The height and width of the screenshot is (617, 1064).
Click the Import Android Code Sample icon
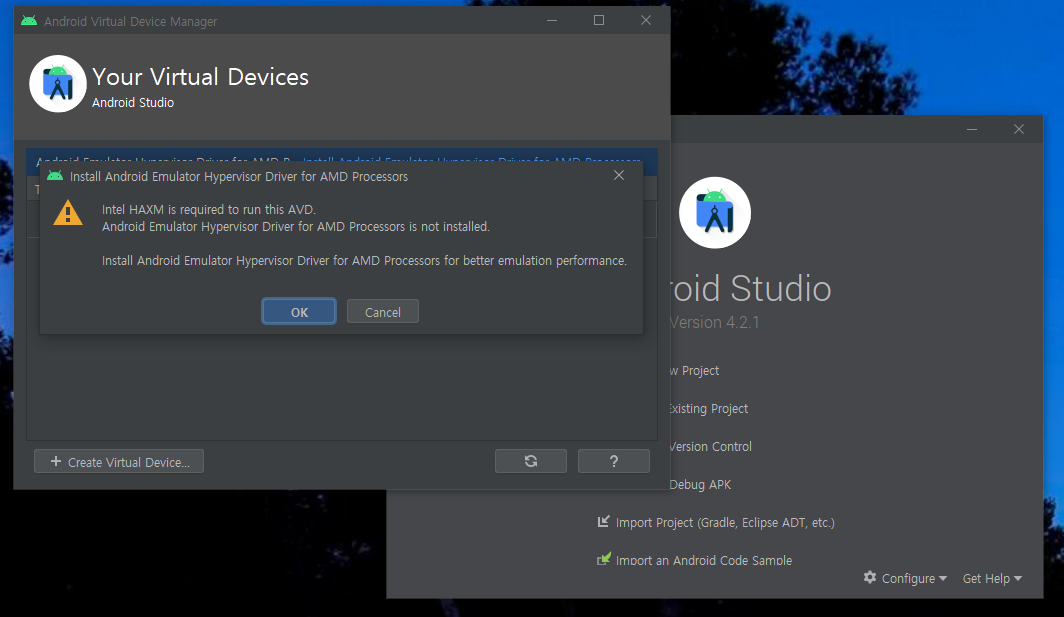pos(603,559)
